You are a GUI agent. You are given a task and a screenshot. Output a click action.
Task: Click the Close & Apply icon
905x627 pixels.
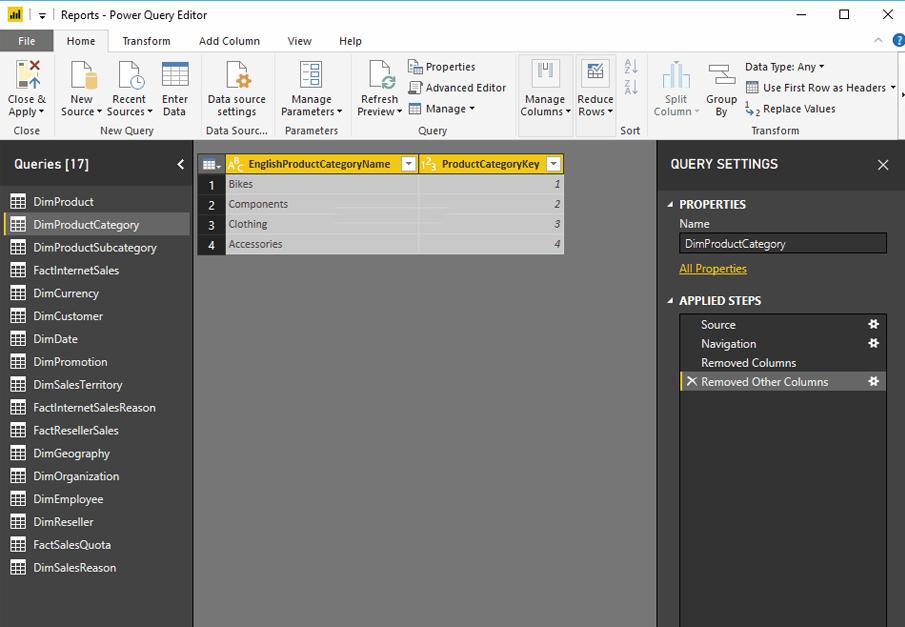point(26,76)
